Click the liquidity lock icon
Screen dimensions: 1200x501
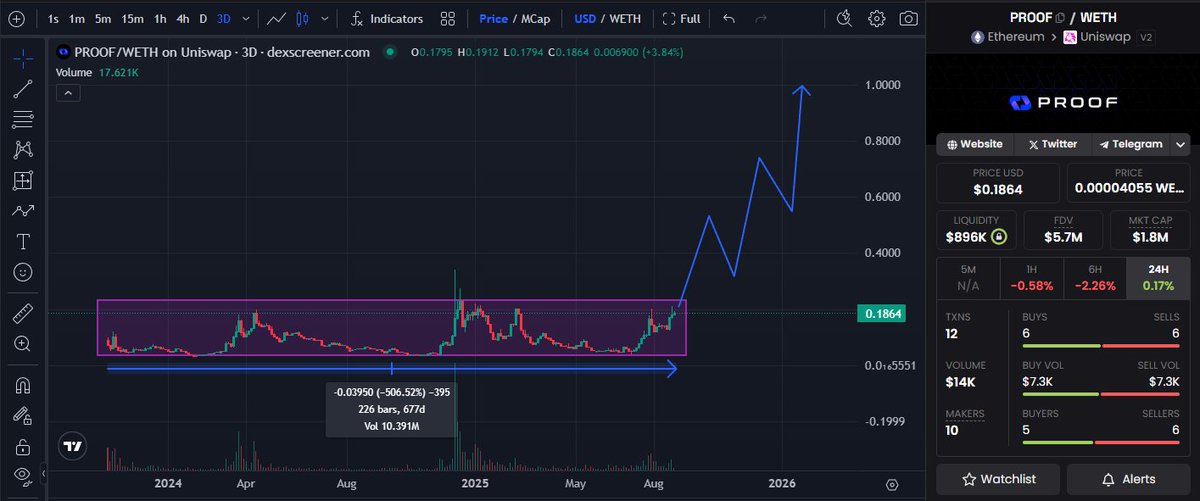coord(998,238)
